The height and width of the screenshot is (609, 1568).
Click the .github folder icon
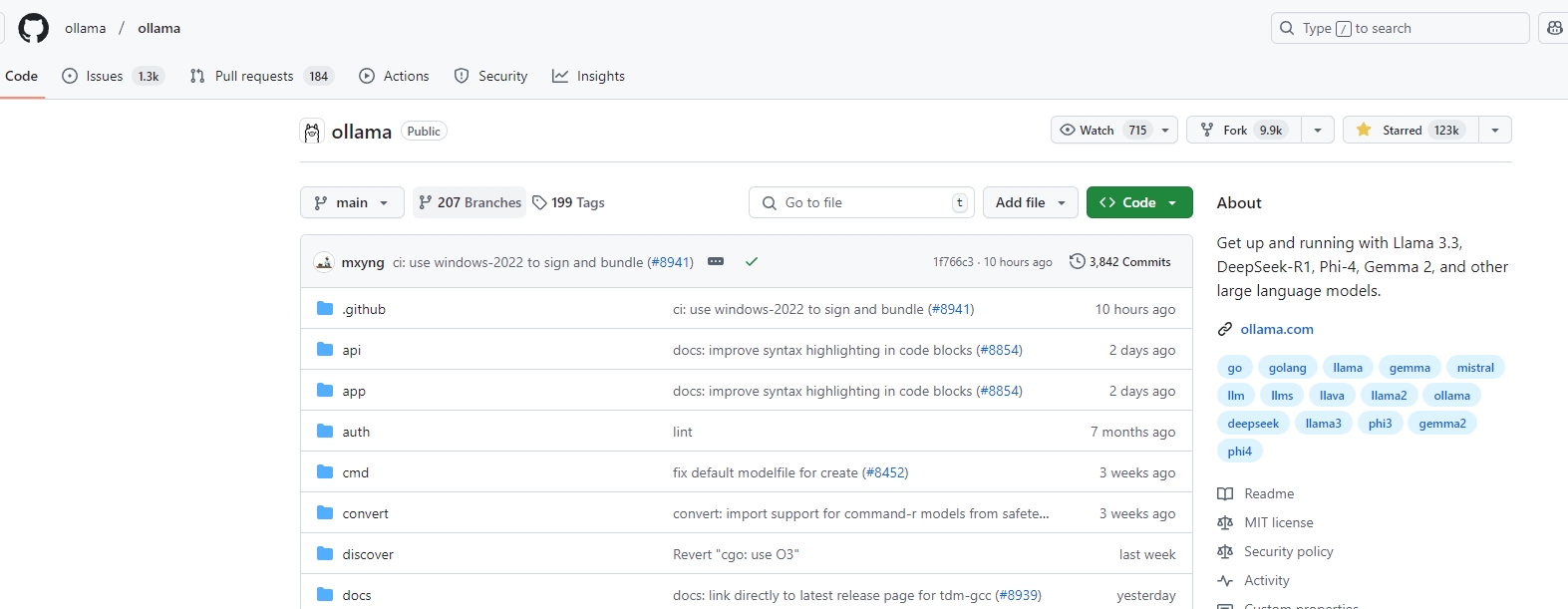[325, 309]
